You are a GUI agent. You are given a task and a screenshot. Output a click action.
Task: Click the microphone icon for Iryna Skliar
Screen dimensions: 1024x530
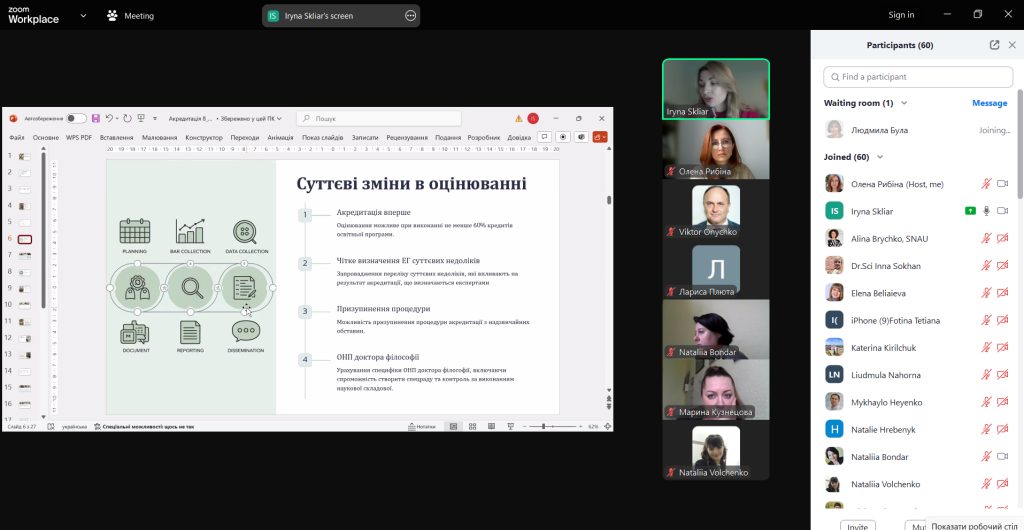tap(986, 211)
